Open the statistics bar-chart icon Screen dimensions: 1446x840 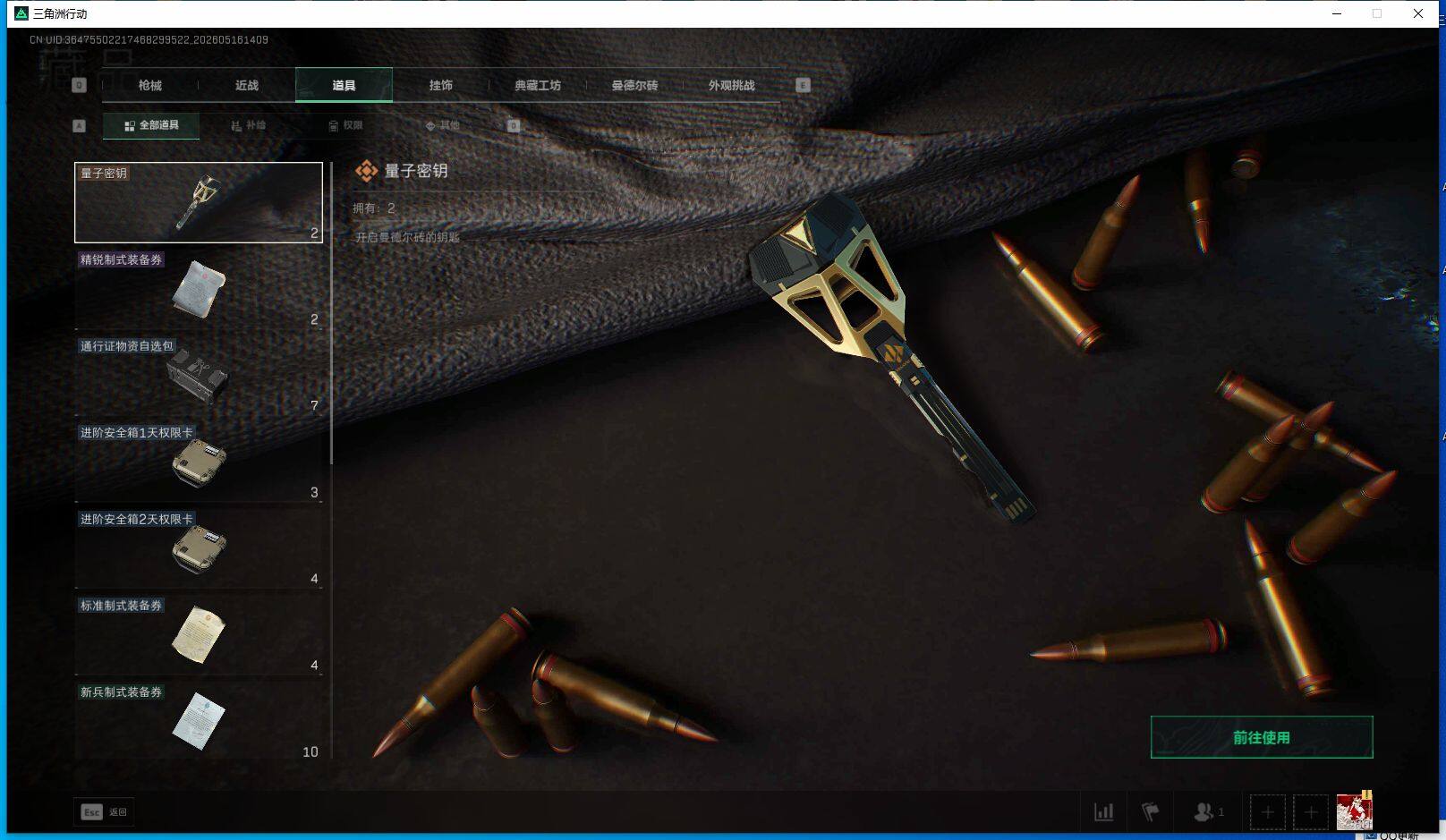tap(1104, 812)
